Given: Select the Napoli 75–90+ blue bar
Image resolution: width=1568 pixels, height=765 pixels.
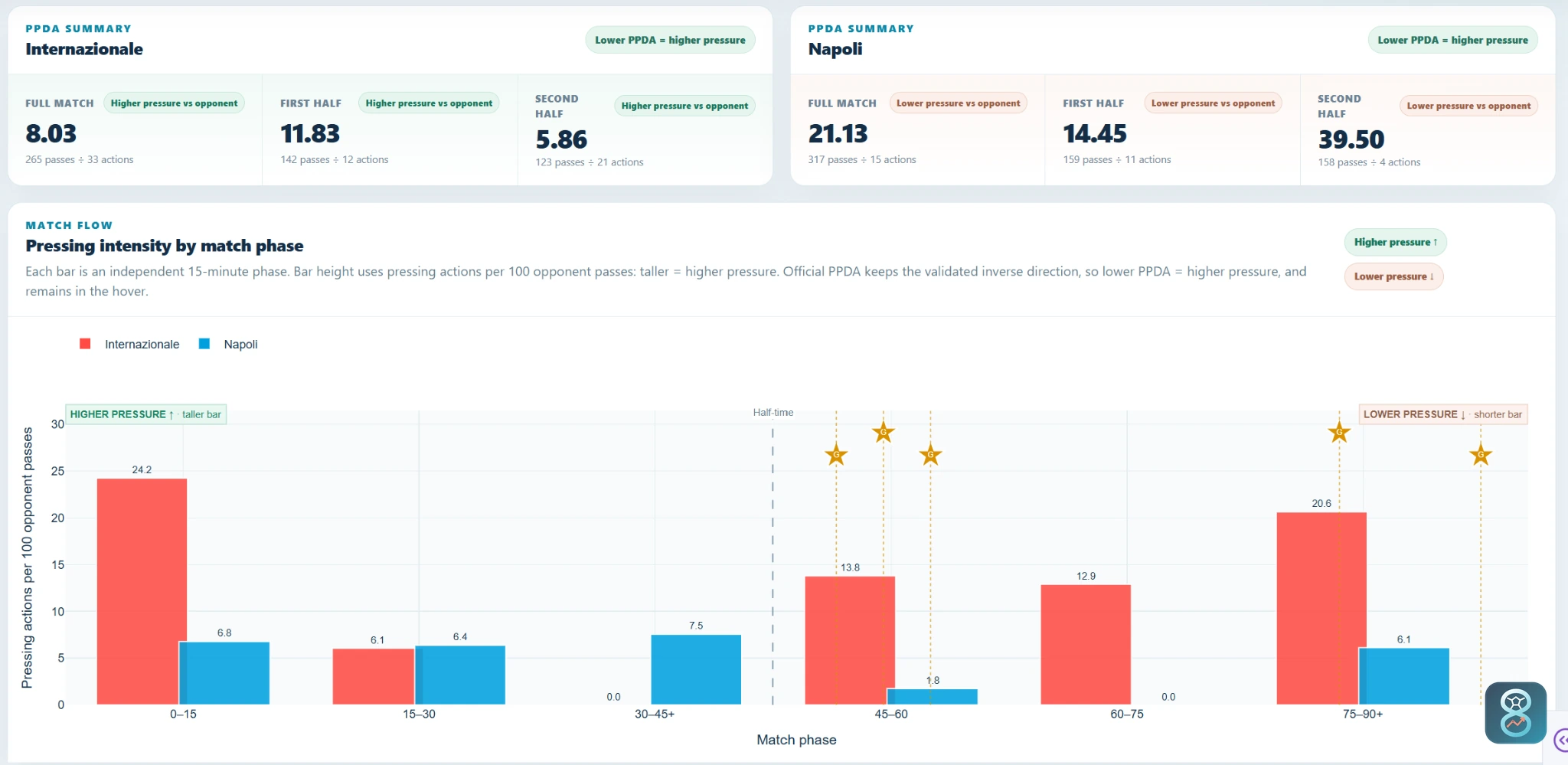Looking at the screenshot, I should (x=1404, y=676).
